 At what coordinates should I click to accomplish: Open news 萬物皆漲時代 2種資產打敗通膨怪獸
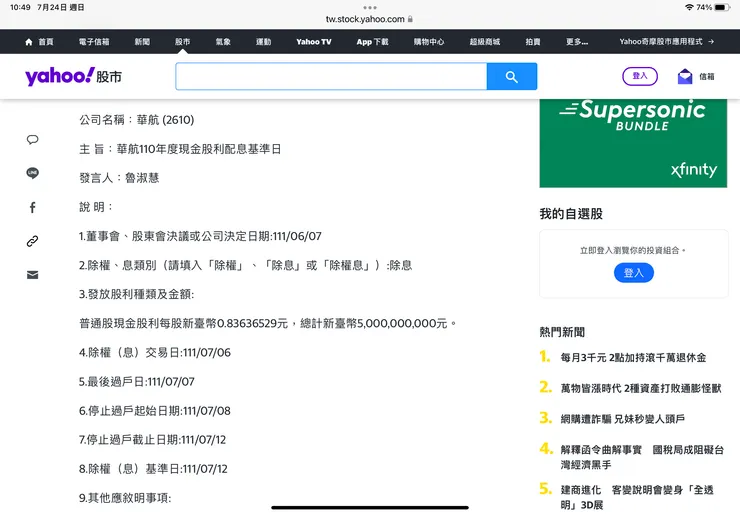[641, 388]
